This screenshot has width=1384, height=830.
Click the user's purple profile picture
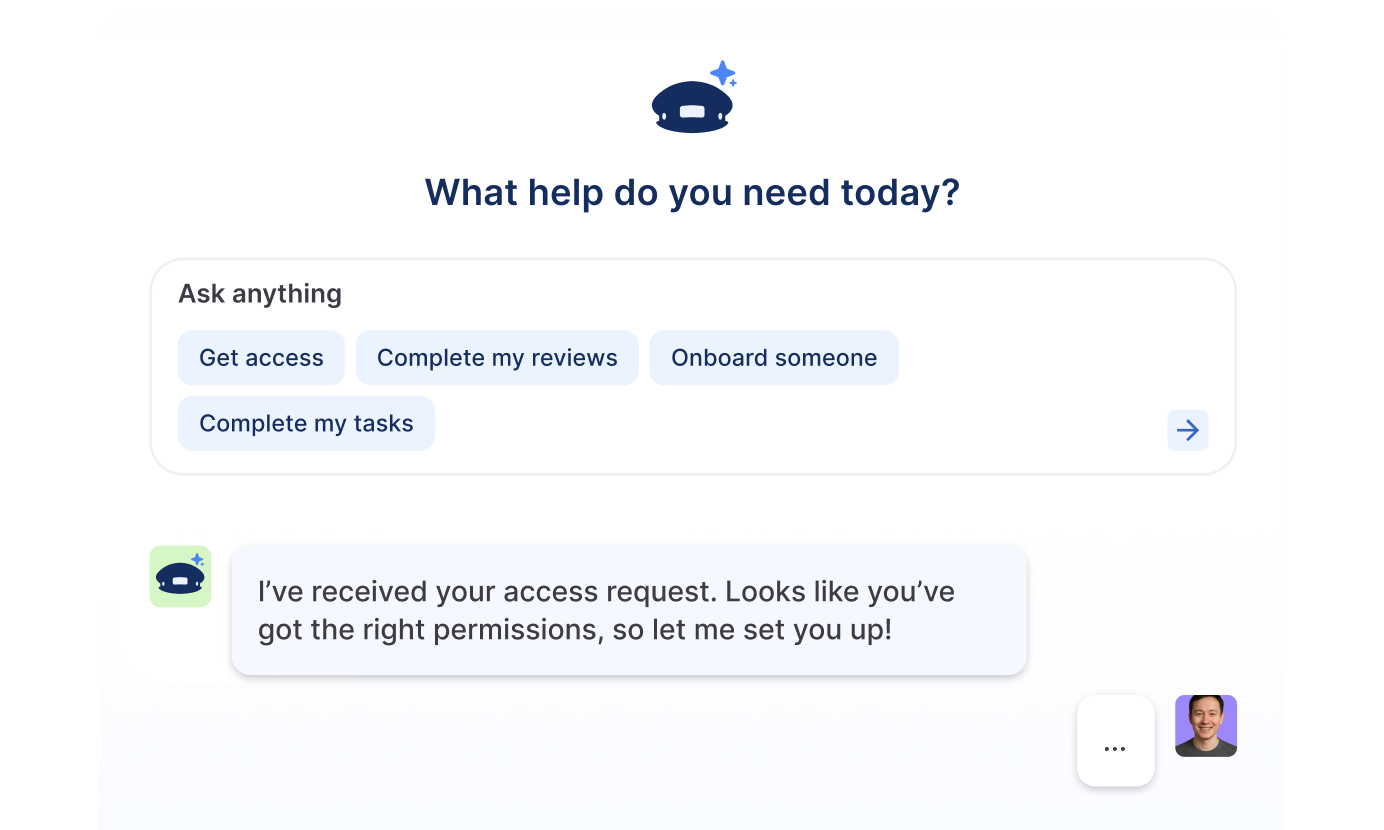1205,725
